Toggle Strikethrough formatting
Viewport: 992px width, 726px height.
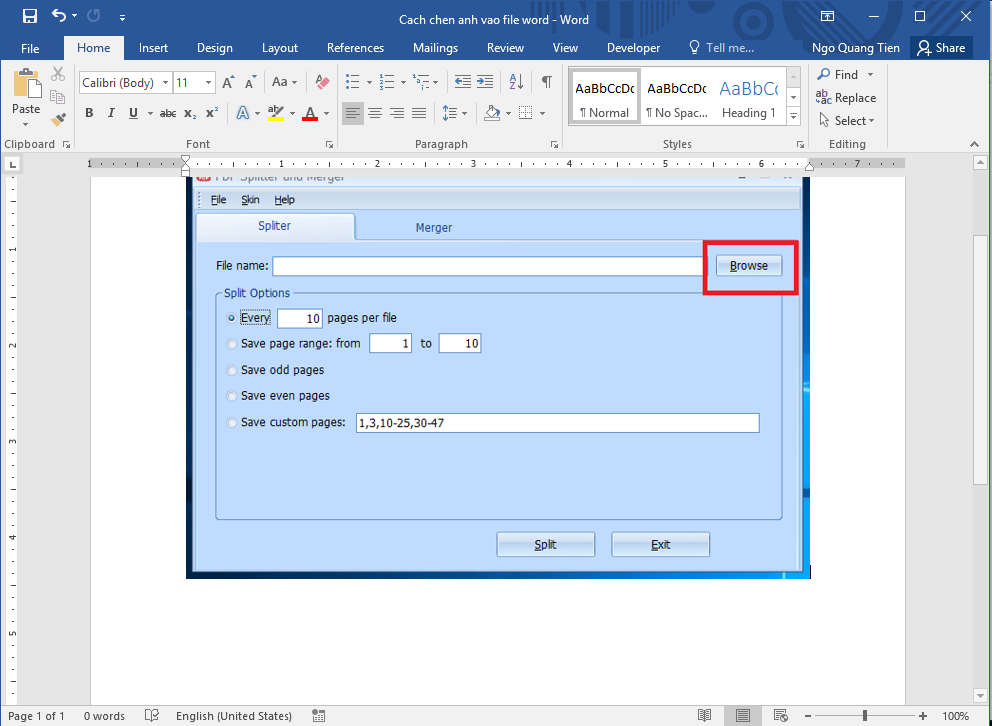(x=168, y=113)
